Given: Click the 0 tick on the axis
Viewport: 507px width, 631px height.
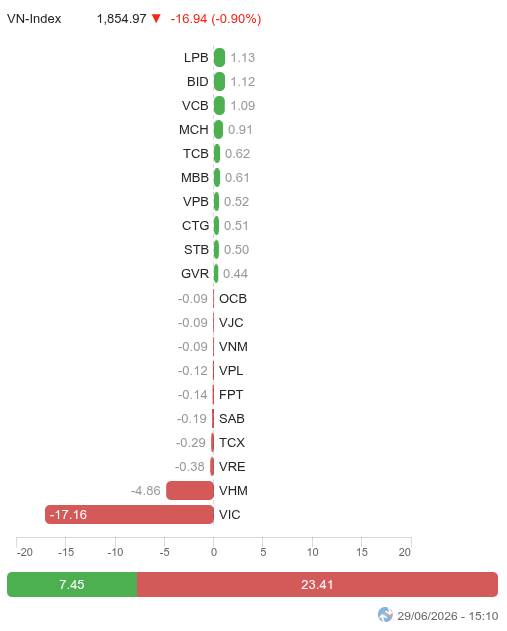Looking at the screenshot, I should [x=214, y=552].
